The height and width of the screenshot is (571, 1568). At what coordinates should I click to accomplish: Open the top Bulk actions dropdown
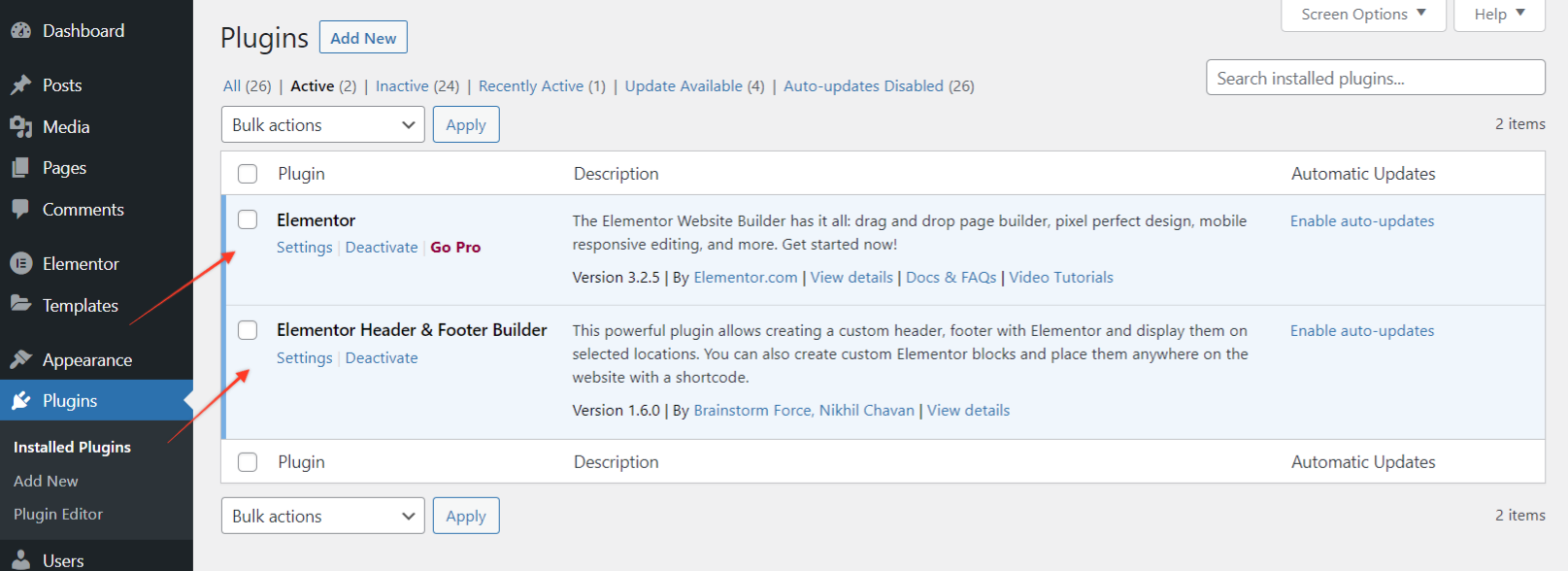point(322,125)
